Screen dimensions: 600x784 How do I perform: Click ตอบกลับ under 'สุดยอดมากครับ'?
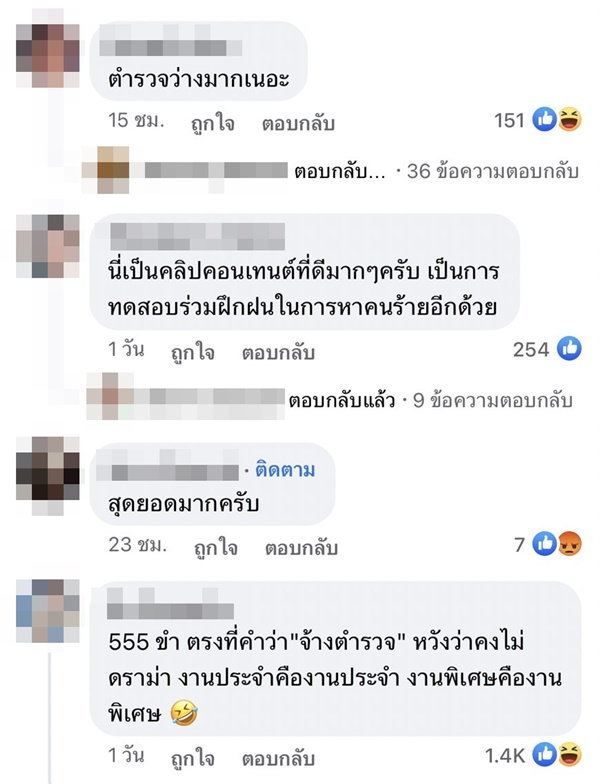tap(302, 547)
